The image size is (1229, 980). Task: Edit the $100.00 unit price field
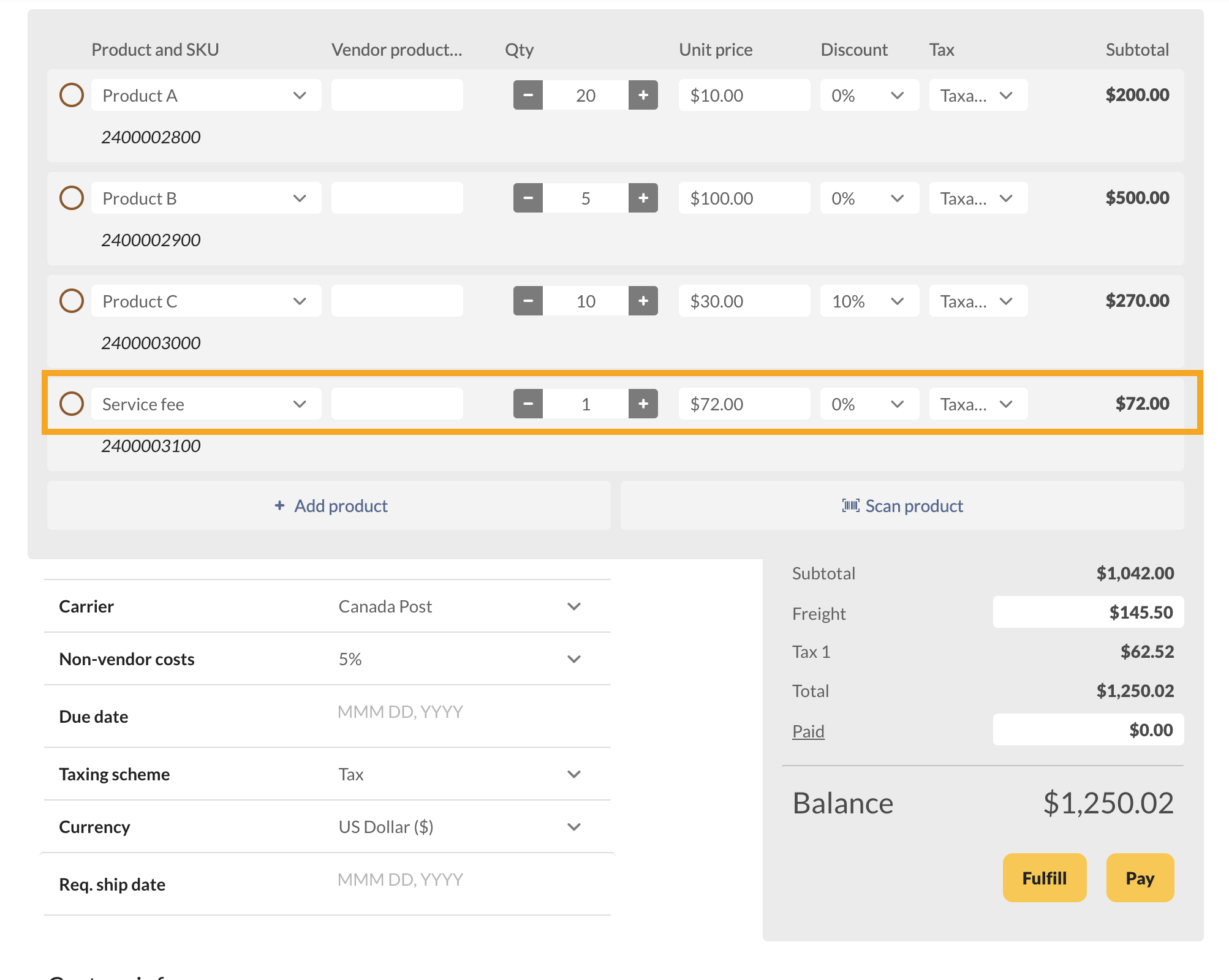coord(744,198)
